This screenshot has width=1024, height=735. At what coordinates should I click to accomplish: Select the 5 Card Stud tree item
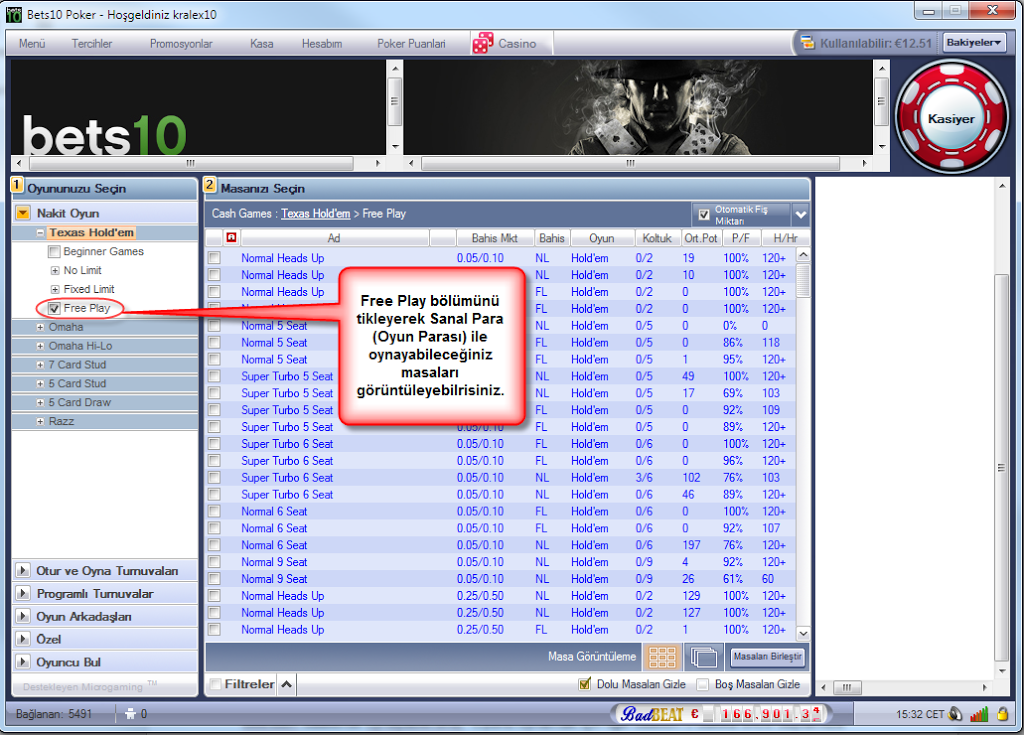77,384
